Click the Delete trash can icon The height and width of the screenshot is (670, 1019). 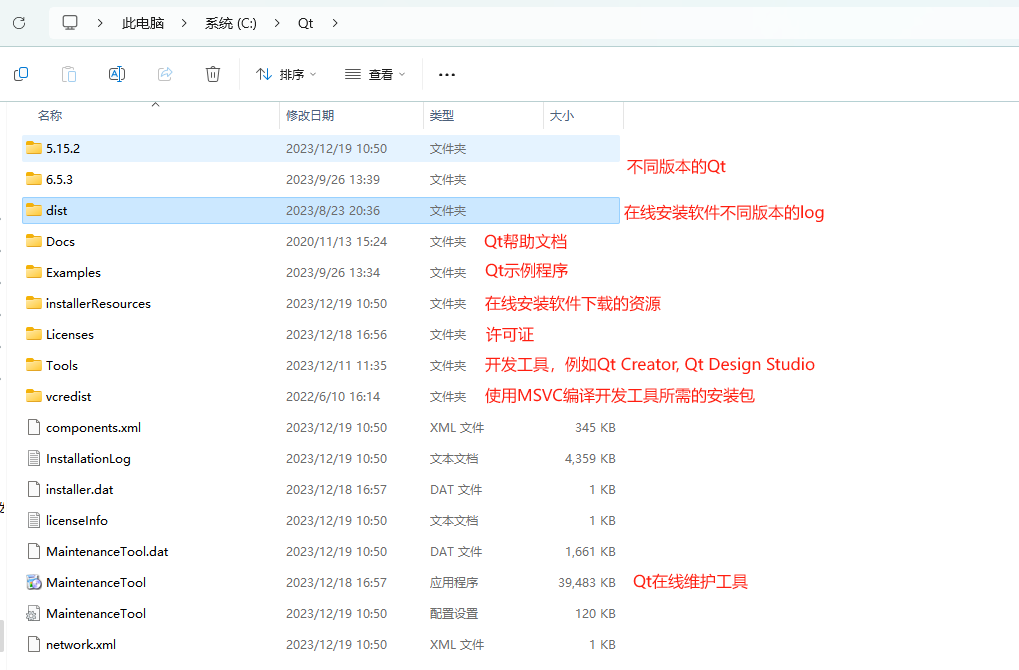(213, 74)
